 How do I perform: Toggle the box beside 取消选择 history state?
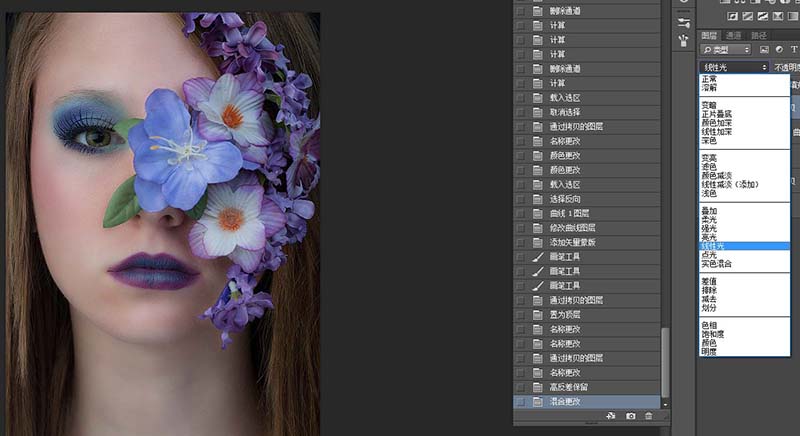tap(520, 113)
